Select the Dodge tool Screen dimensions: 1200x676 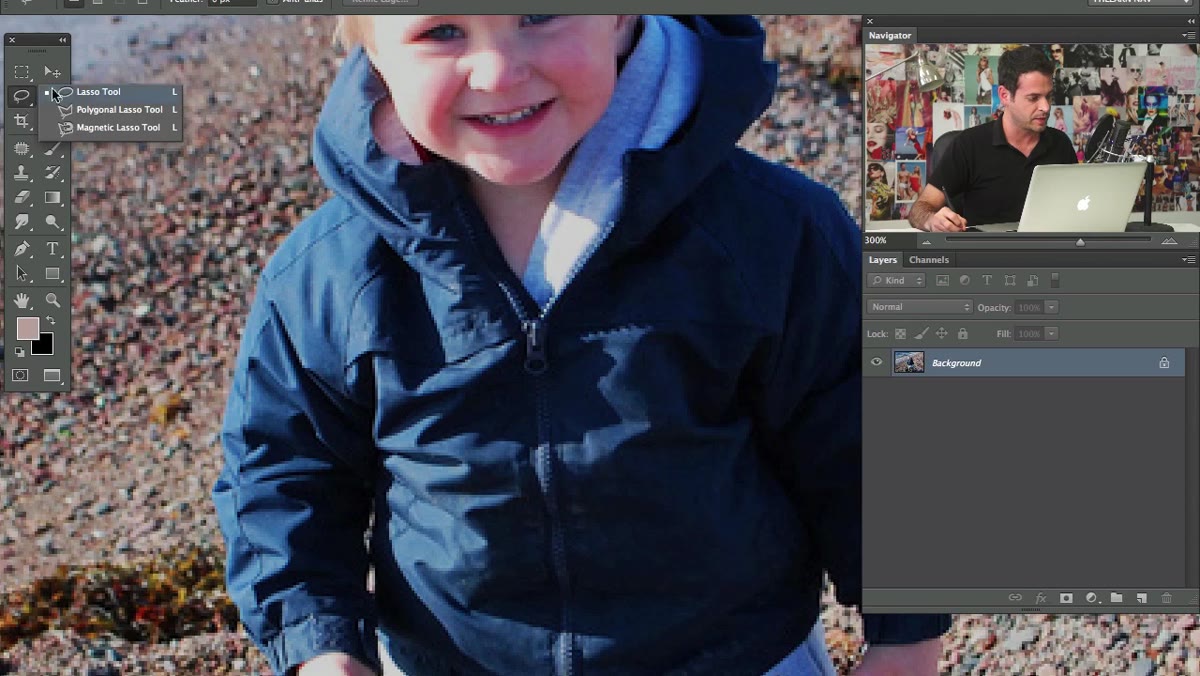[x=52, y=223]
